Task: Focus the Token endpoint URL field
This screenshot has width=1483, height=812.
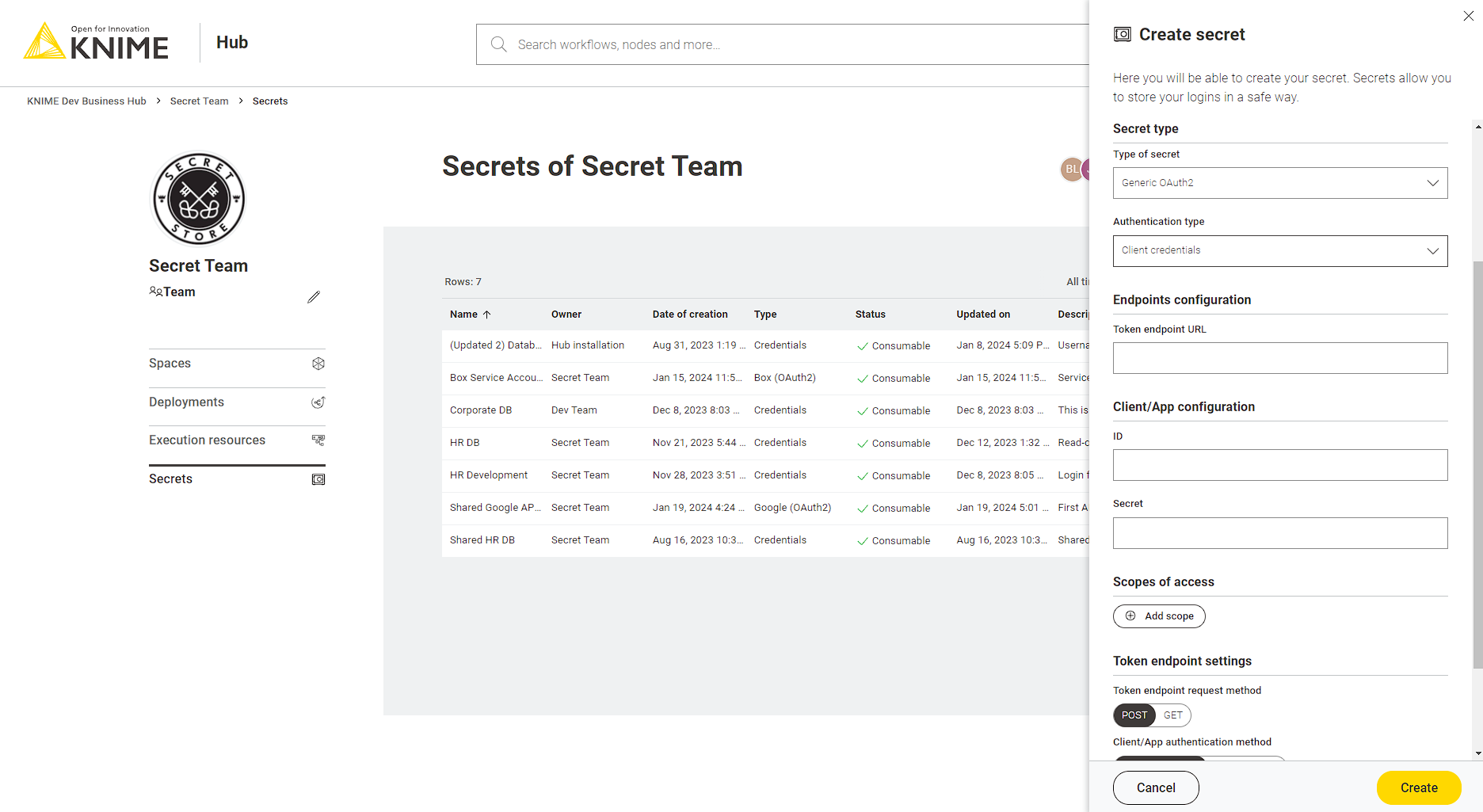Action: 1280,358
